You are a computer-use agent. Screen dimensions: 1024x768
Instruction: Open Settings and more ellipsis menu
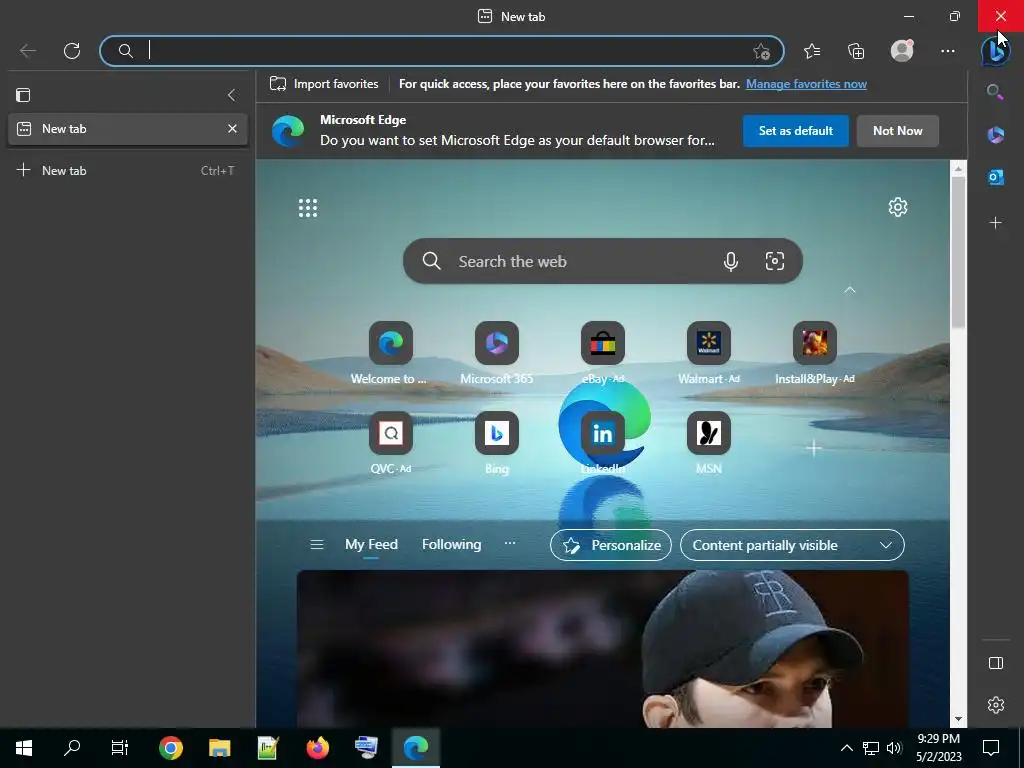(x=948, y=51)
